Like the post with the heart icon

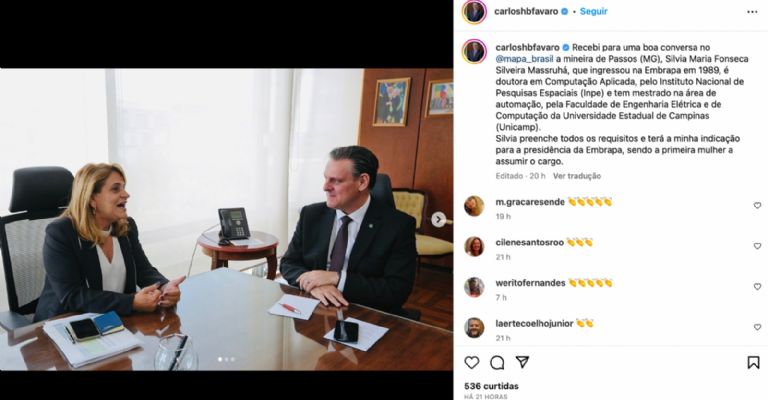(x=472, y=363)
